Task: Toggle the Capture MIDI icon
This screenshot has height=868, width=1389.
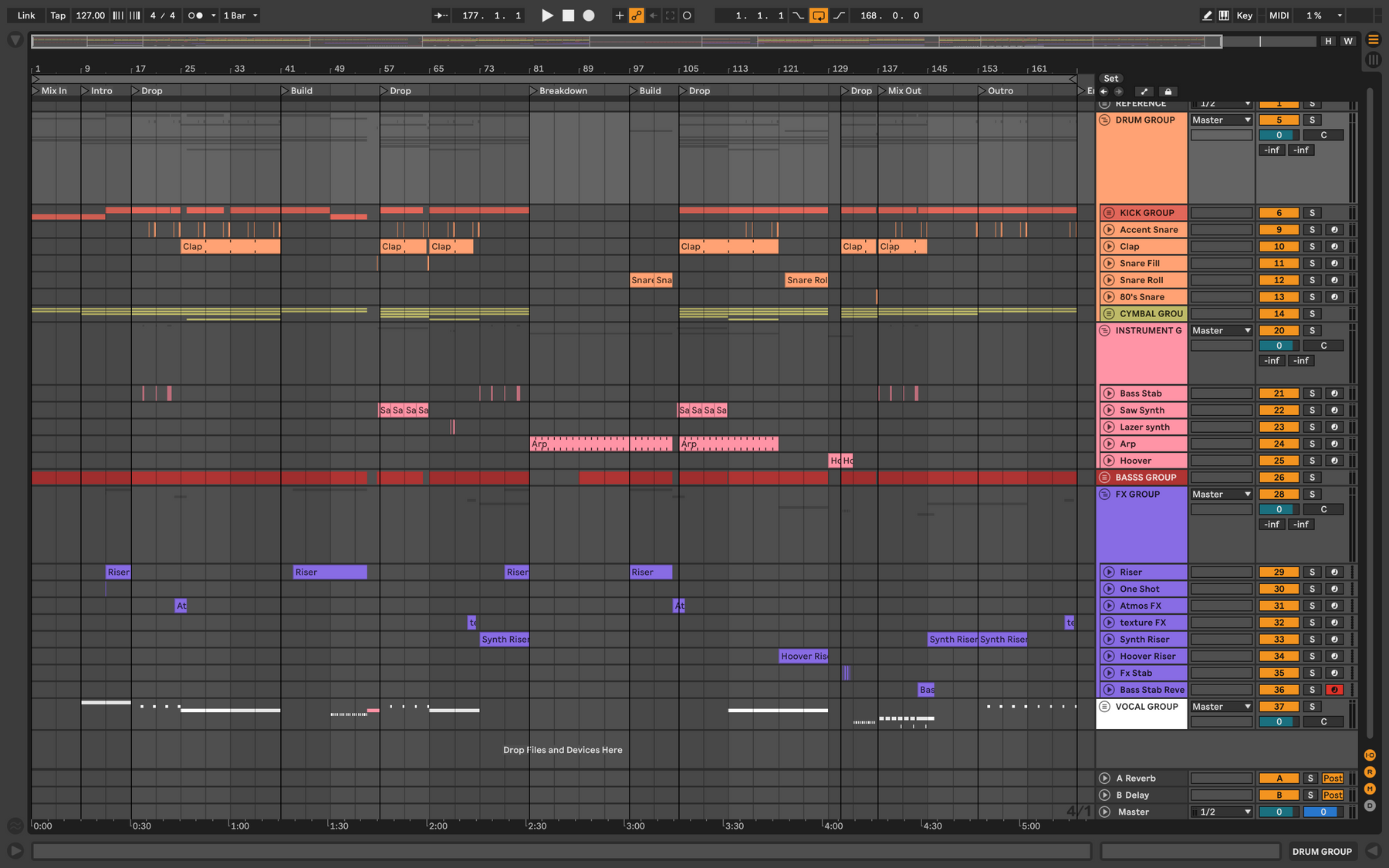Action: tap(670, 15)
